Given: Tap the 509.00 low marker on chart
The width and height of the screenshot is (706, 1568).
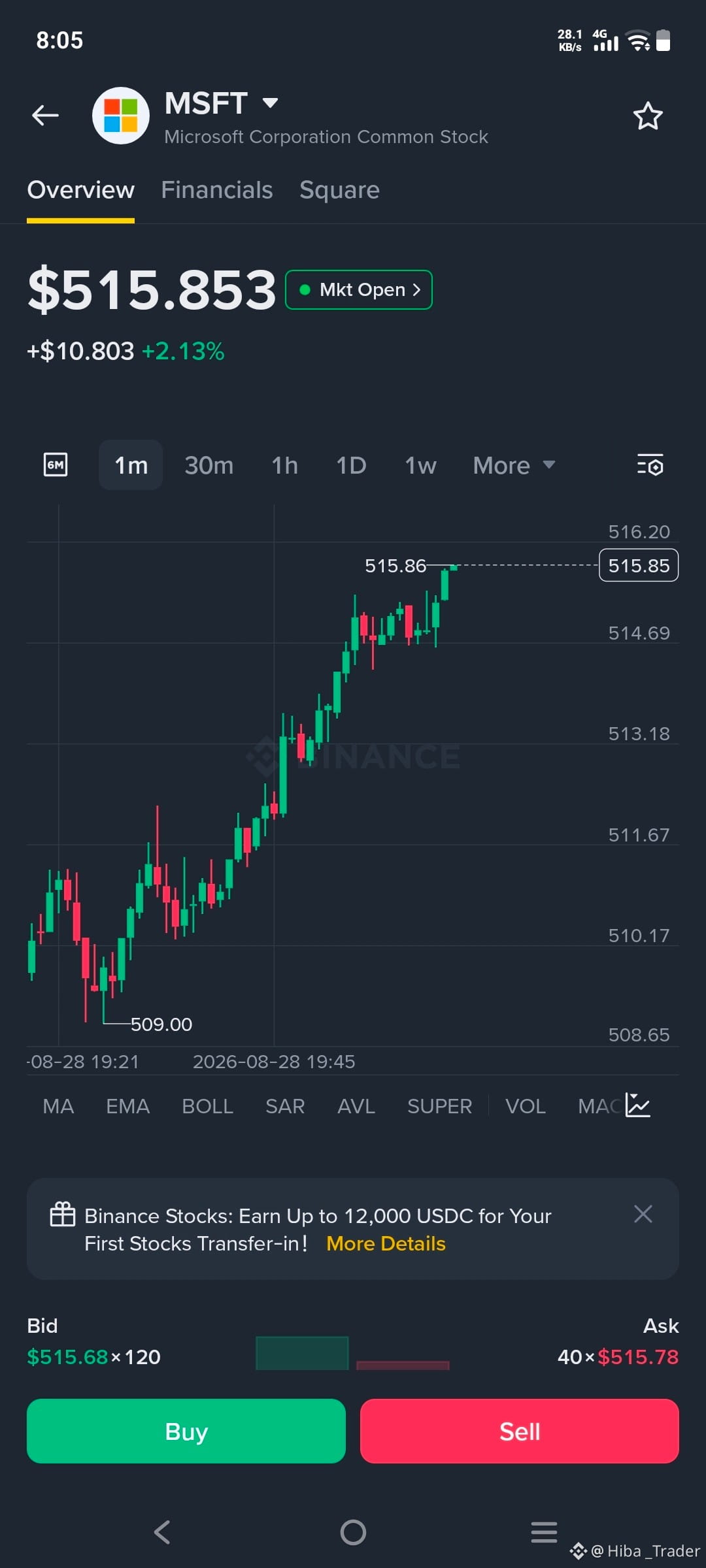Looking at the screenshot, I should tap(161, 1024).
